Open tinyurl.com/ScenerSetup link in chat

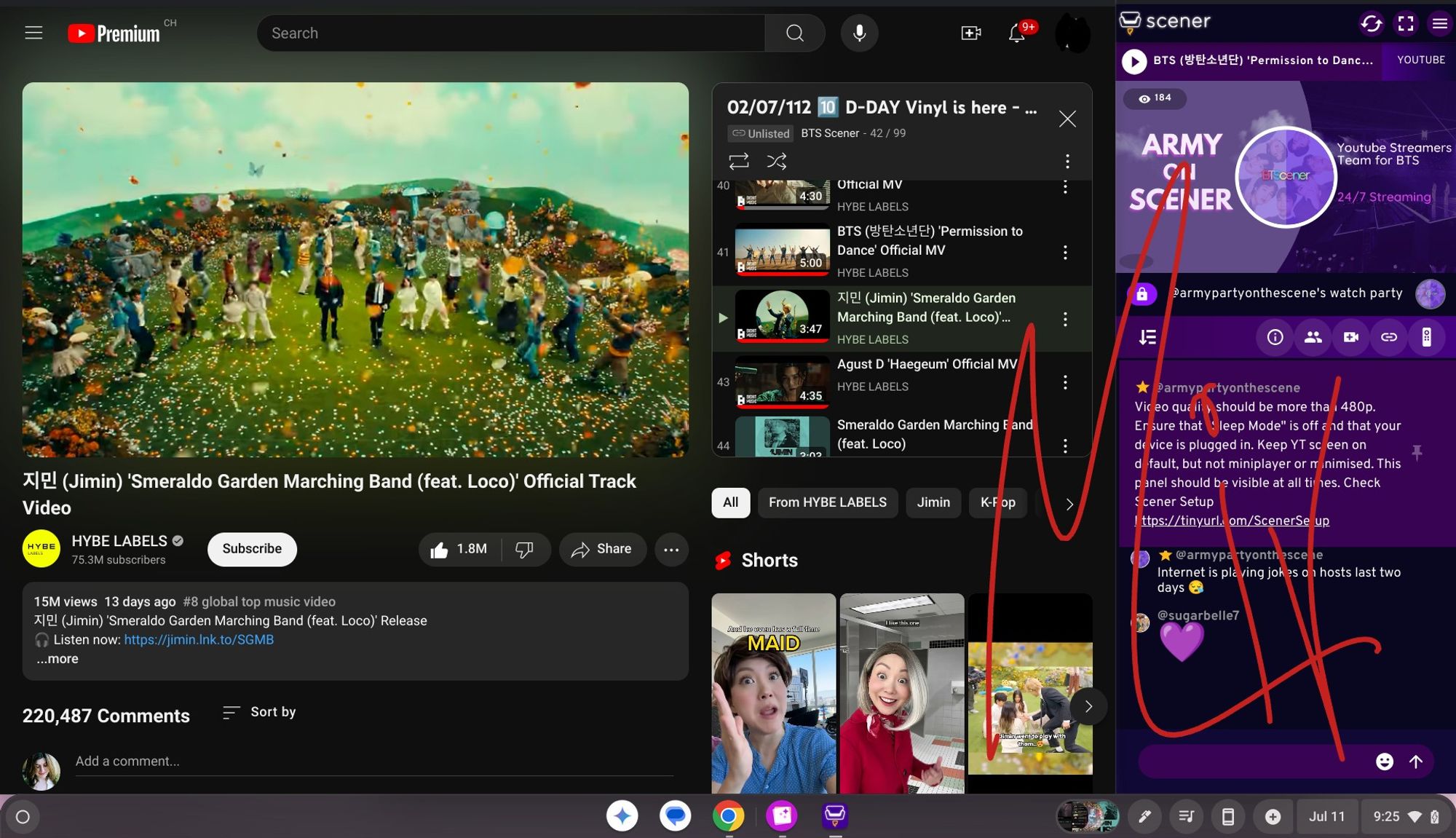[x=1232, y=520]
